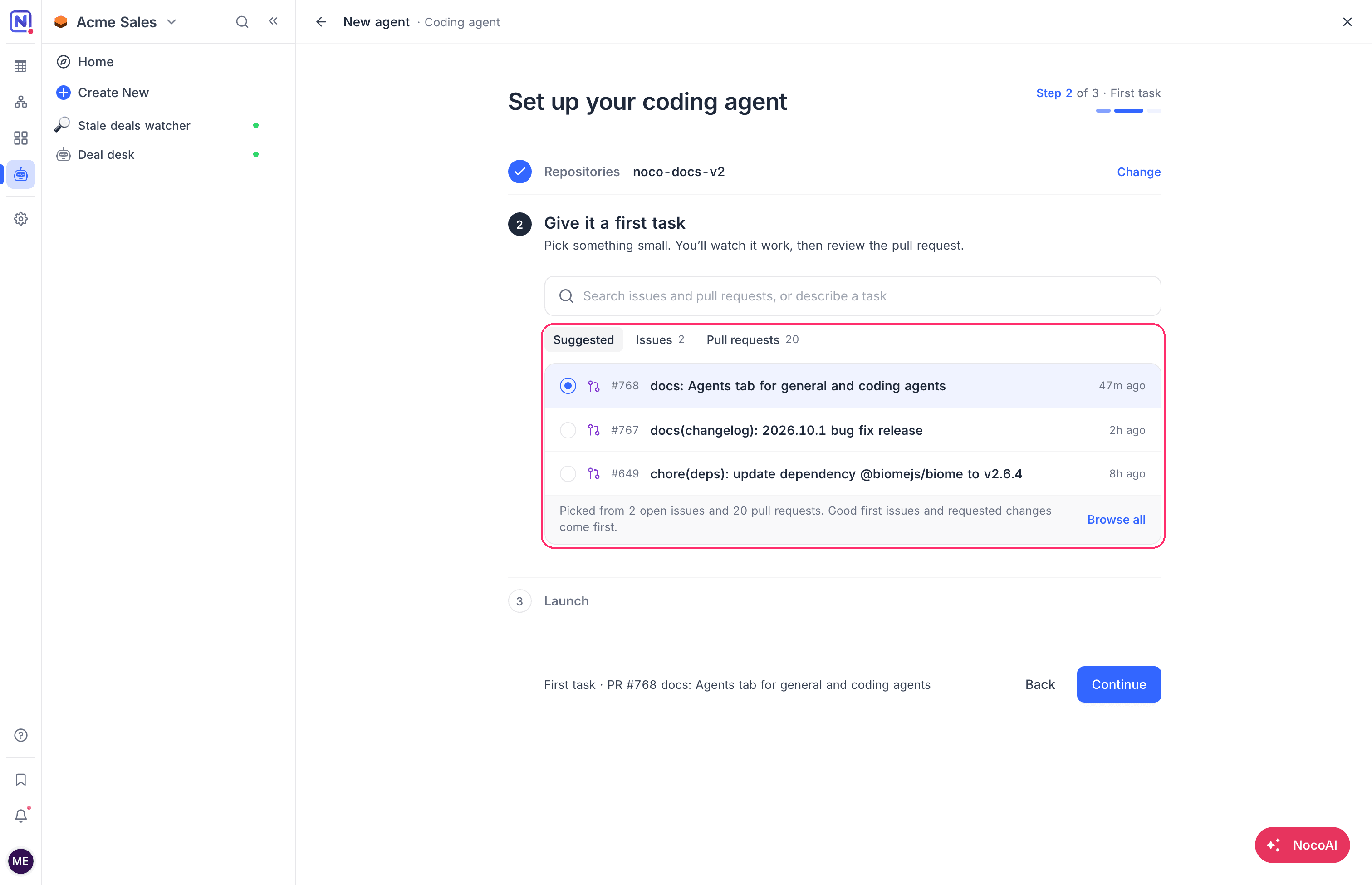Viewport: 1372px width, 885px height.
Task: Focus the search issues and pull requests field
Action: (852, 296)
